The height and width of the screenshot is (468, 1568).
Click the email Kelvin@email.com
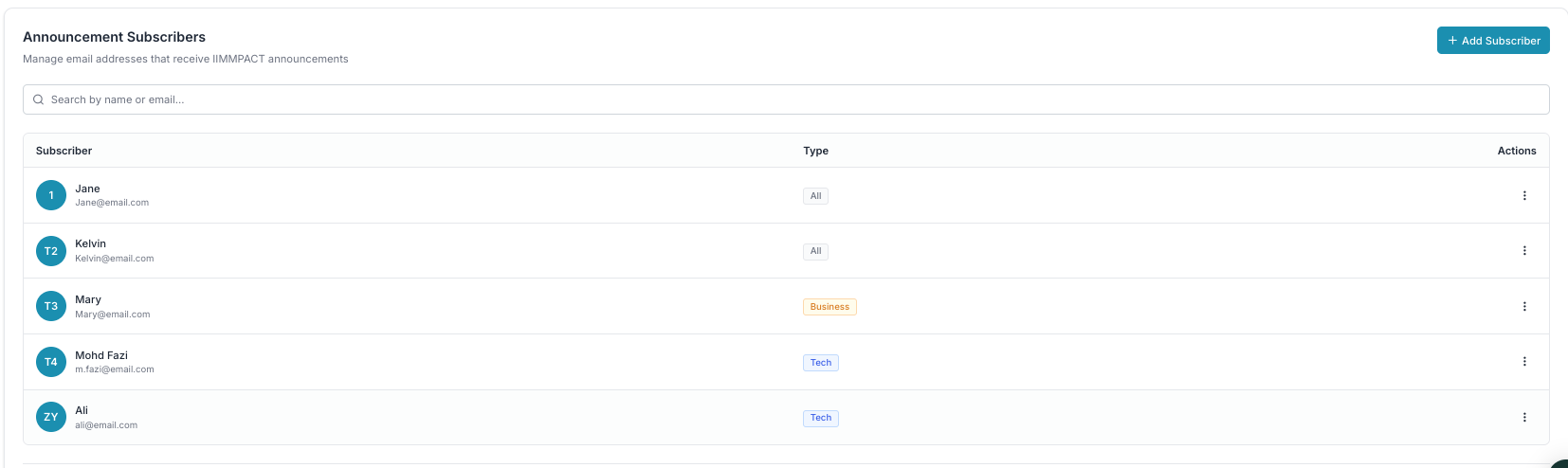[115, 259]
